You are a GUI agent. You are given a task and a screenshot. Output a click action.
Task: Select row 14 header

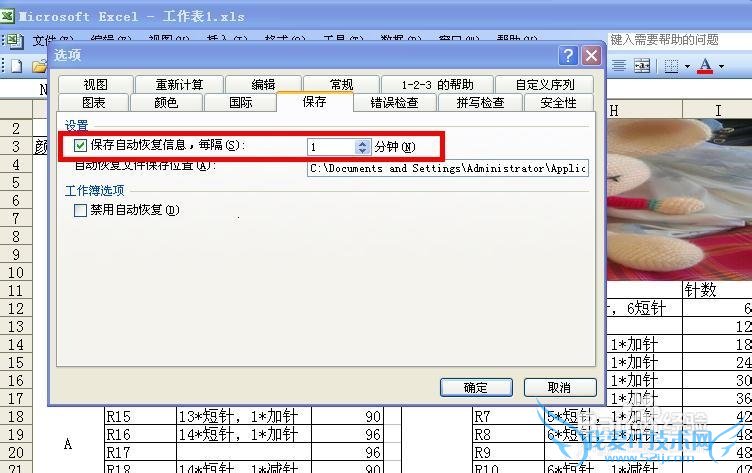click(16, 344)
